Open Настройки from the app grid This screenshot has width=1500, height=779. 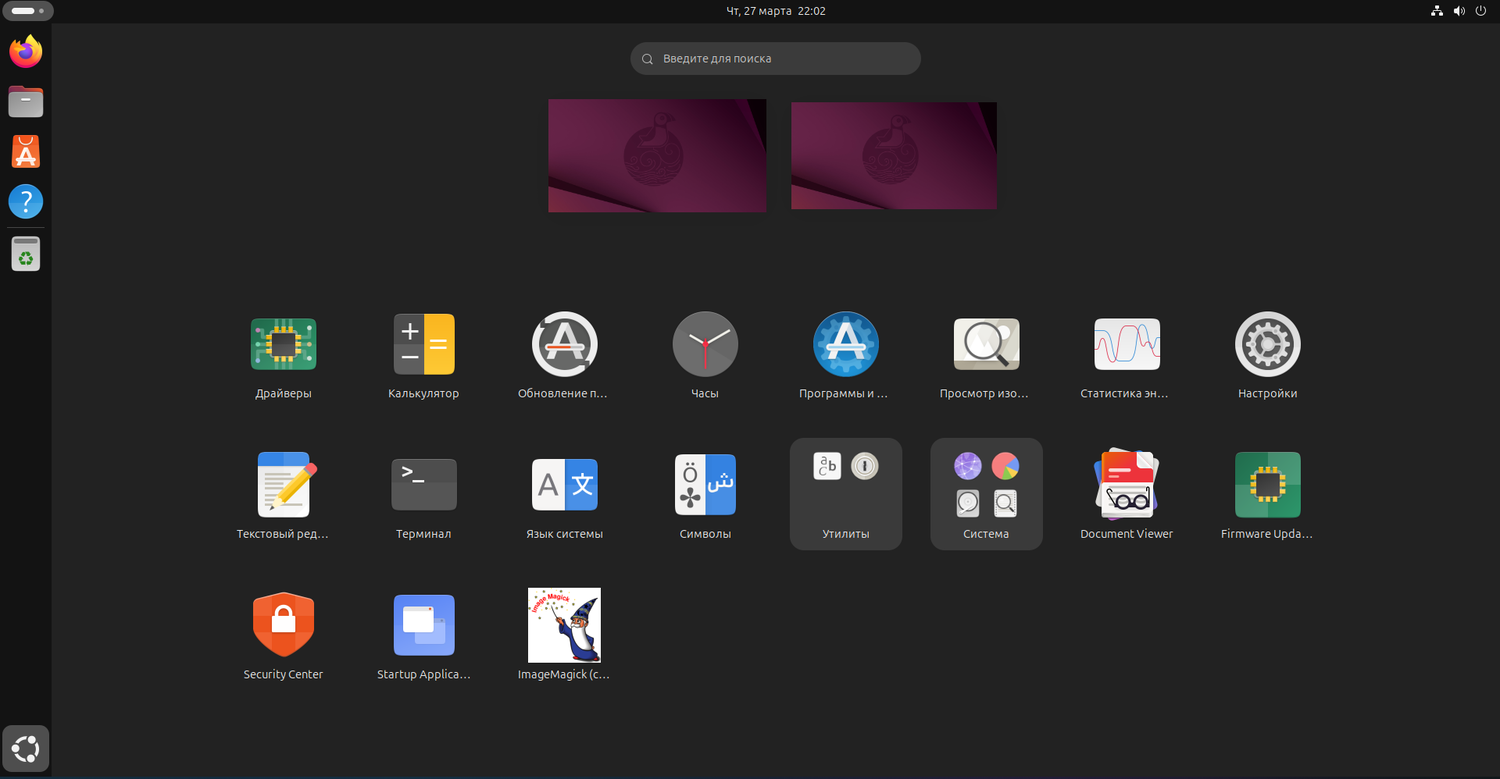(x=1267, y=345)
